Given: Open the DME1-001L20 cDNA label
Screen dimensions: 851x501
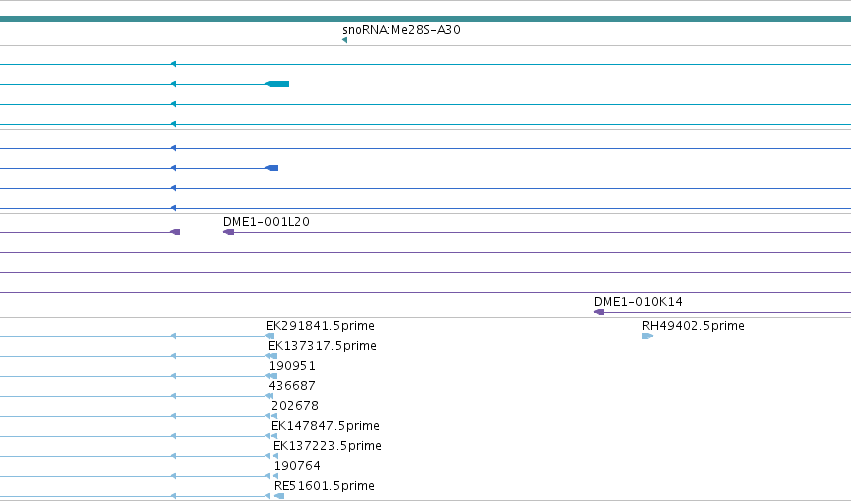Looking at the screenshot, I should tap(266, 221).
